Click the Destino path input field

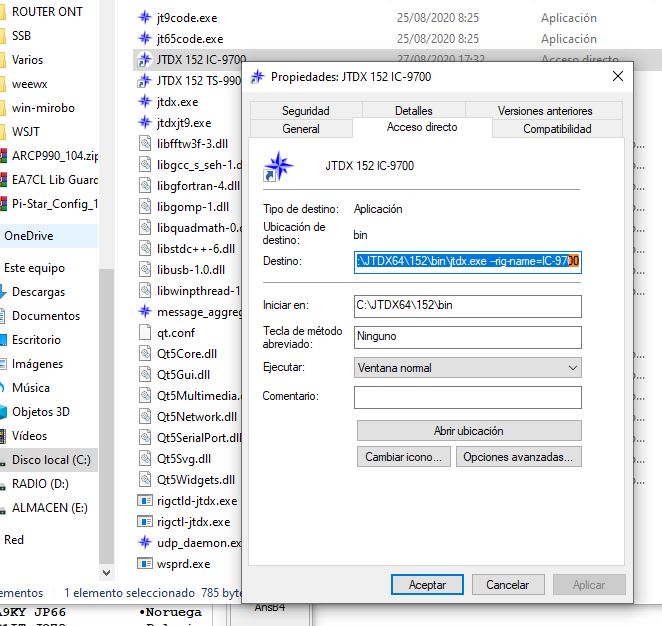467,262
